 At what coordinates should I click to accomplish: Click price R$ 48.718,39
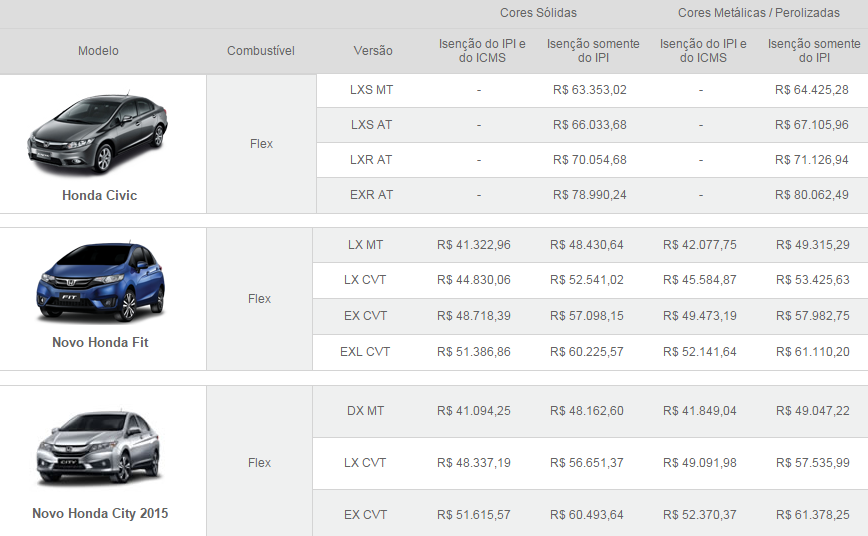(x=474, y=316)
